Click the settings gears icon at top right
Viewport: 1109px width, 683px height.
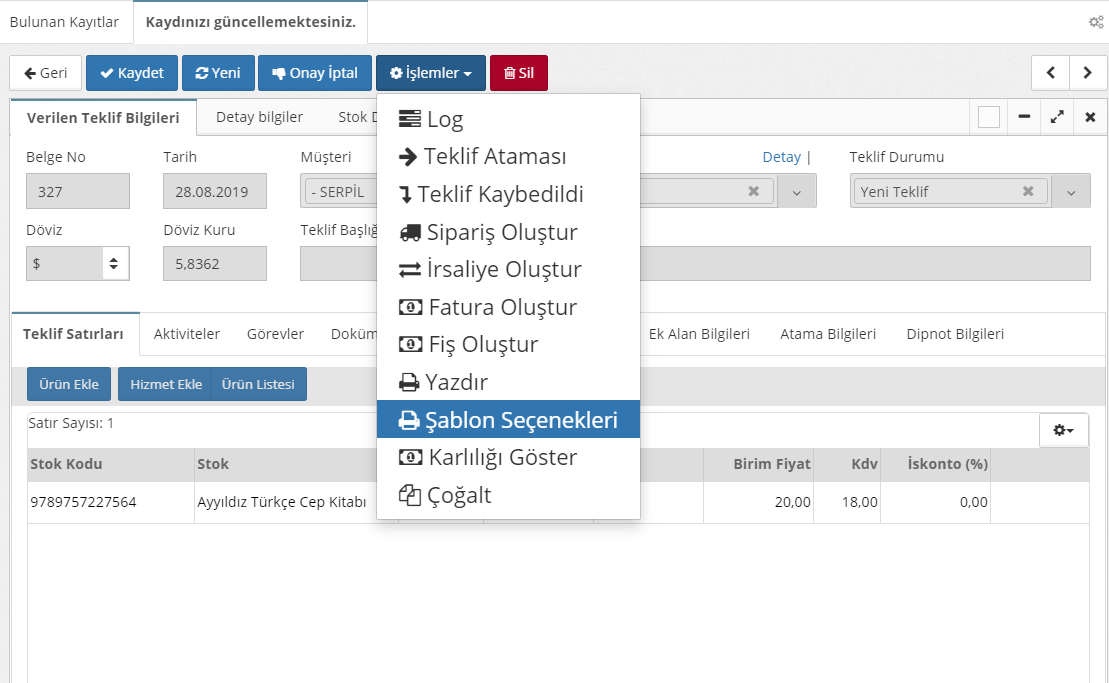1096,22
